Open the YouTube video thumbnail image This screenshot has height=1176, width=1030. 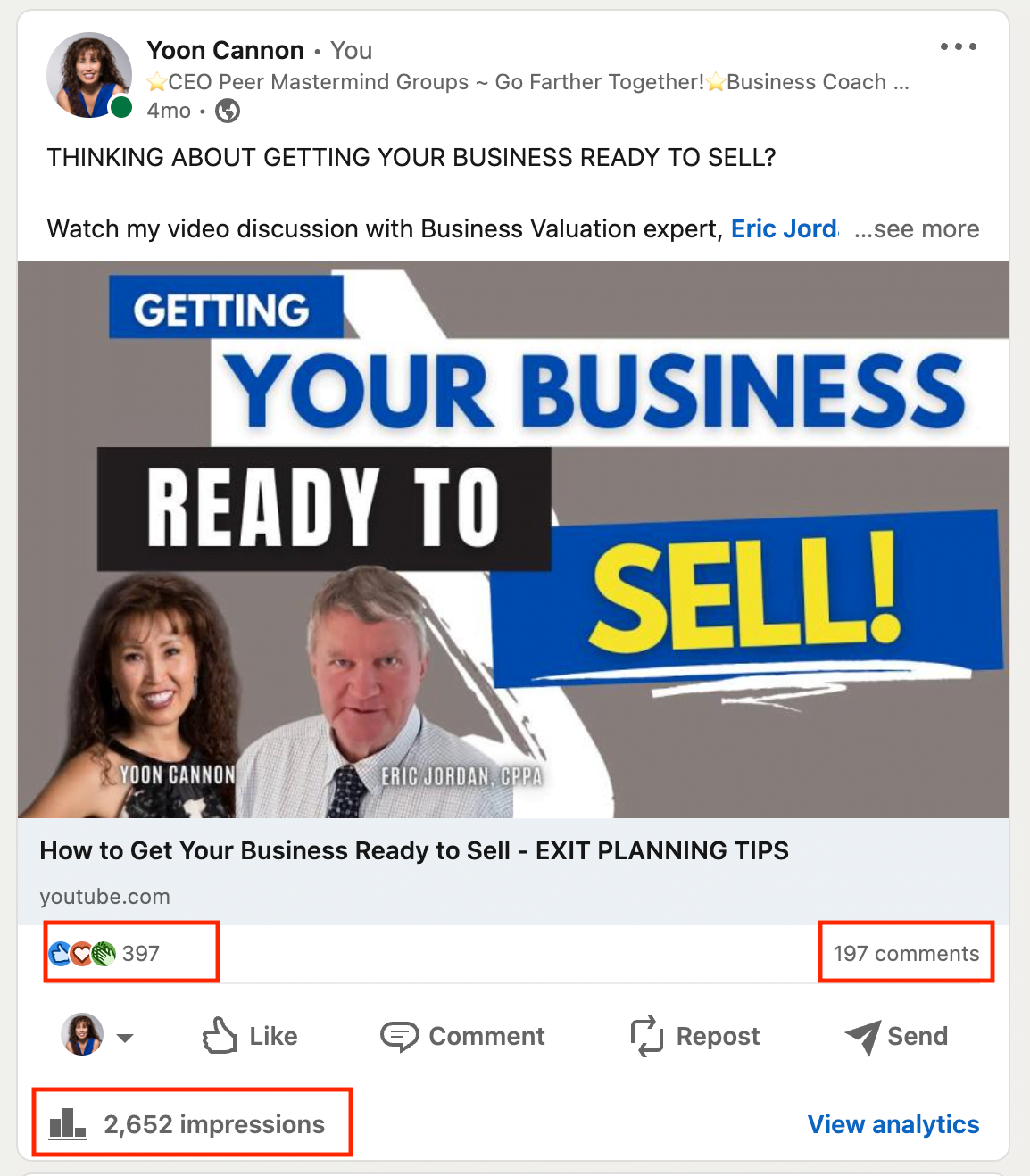[x=513, y=540]
